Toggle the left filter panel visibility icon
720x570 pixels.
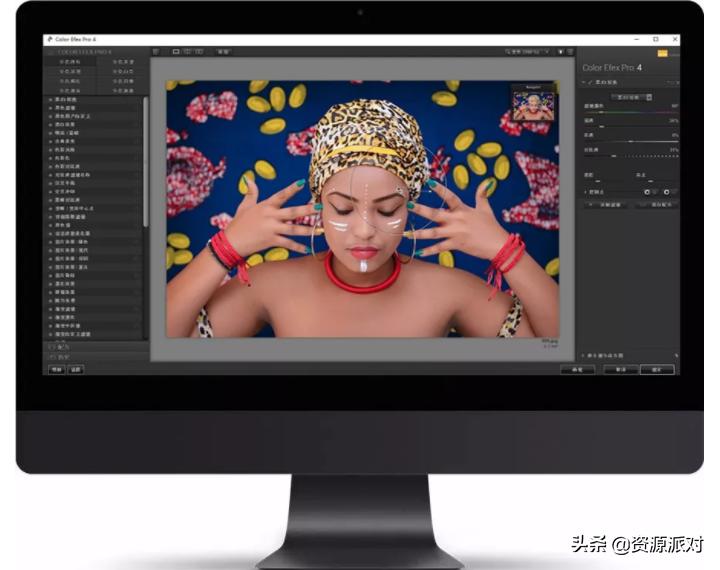156,52
